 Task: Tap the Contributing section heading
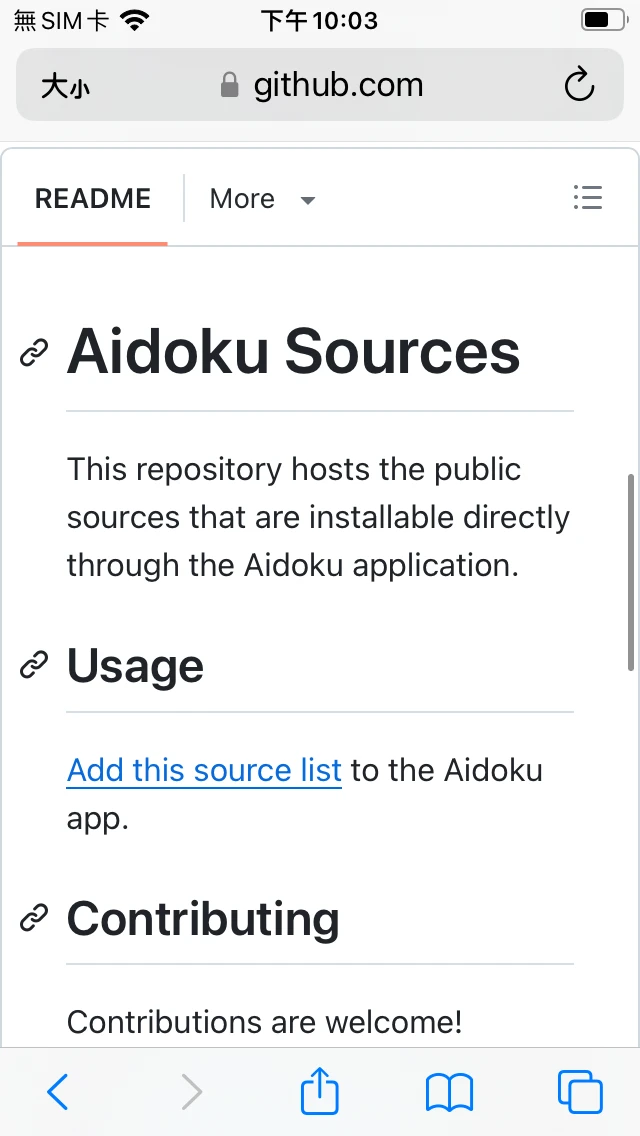203,918
